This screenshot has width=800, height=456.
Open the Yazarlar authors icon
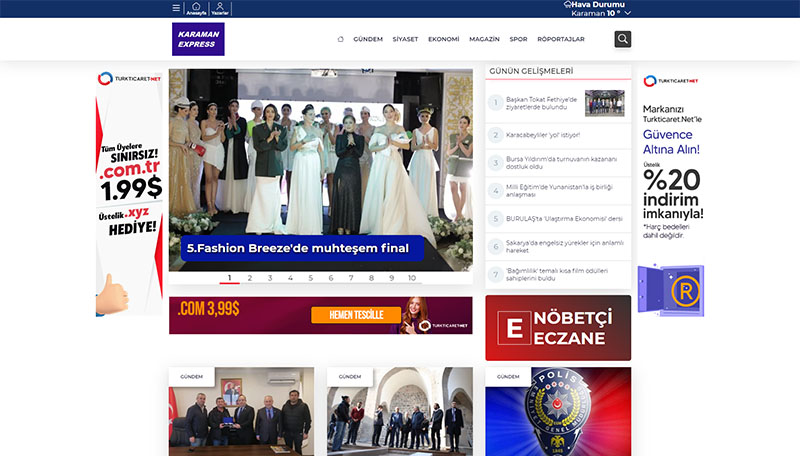click(220, 8)
